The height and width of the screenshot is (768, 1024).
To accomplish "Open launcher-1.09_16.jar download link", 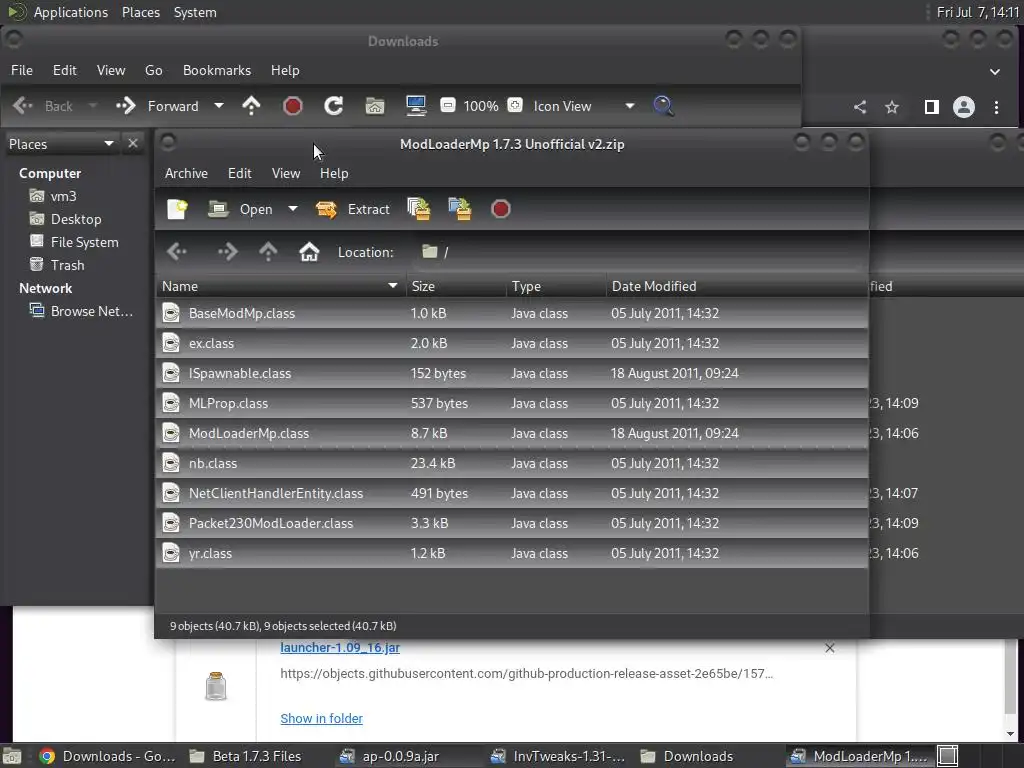I will [x=340, y=647].
